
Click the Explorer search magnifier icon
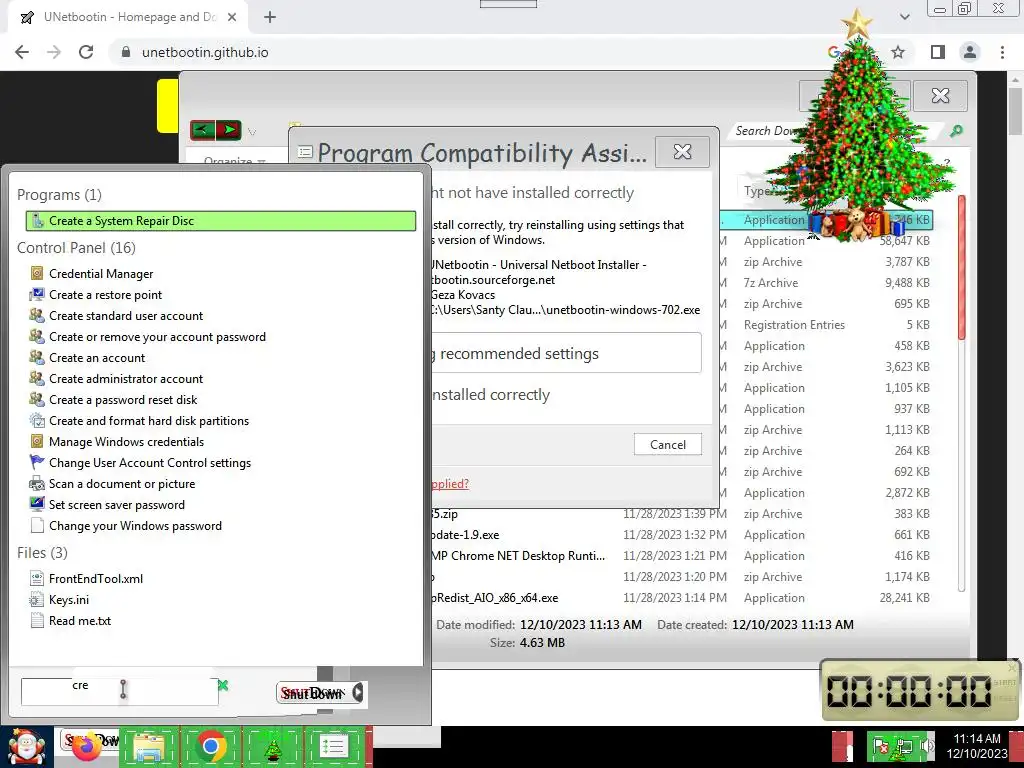coord(956,131)
